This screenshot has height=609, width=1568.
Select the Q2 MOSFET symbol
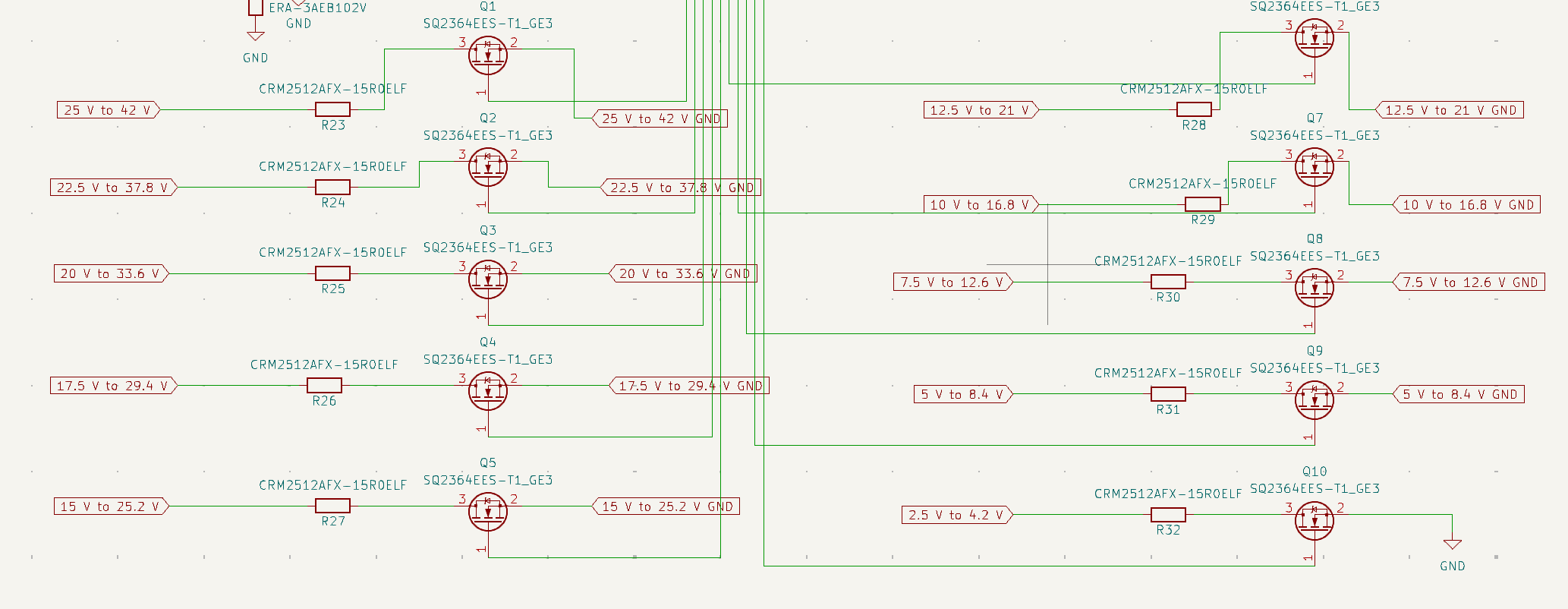[487, 168]
